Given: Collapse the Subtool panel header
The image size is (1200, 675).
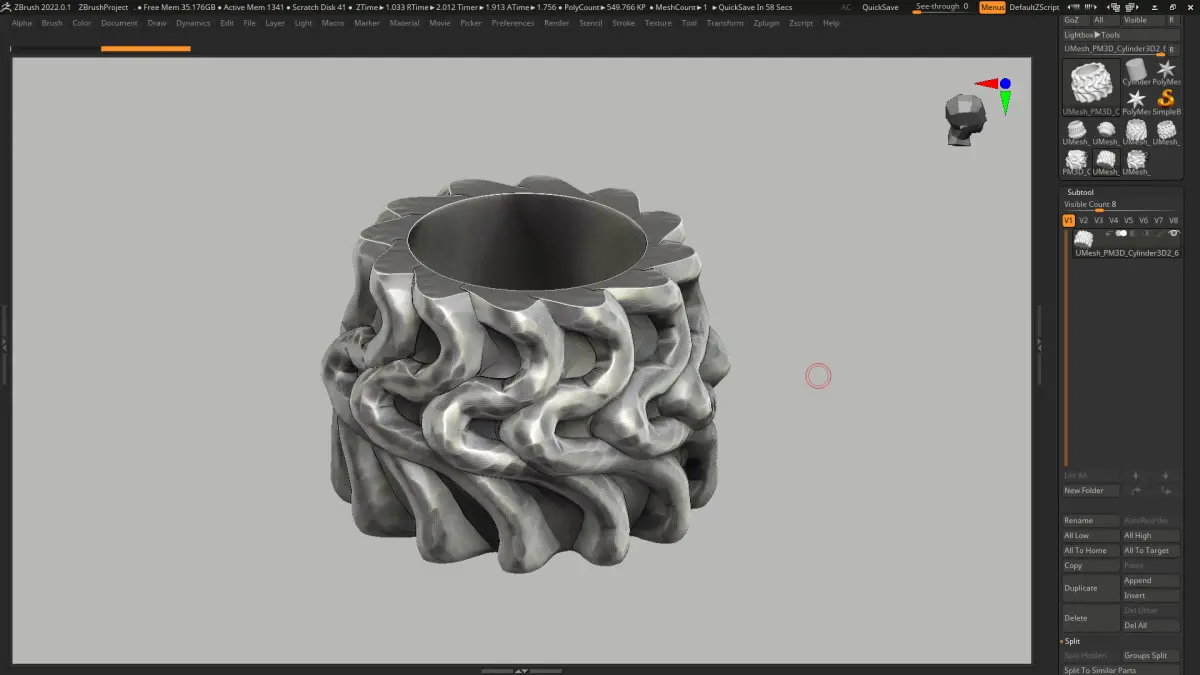Looking at the screenshot, I should click(1080, 192).
